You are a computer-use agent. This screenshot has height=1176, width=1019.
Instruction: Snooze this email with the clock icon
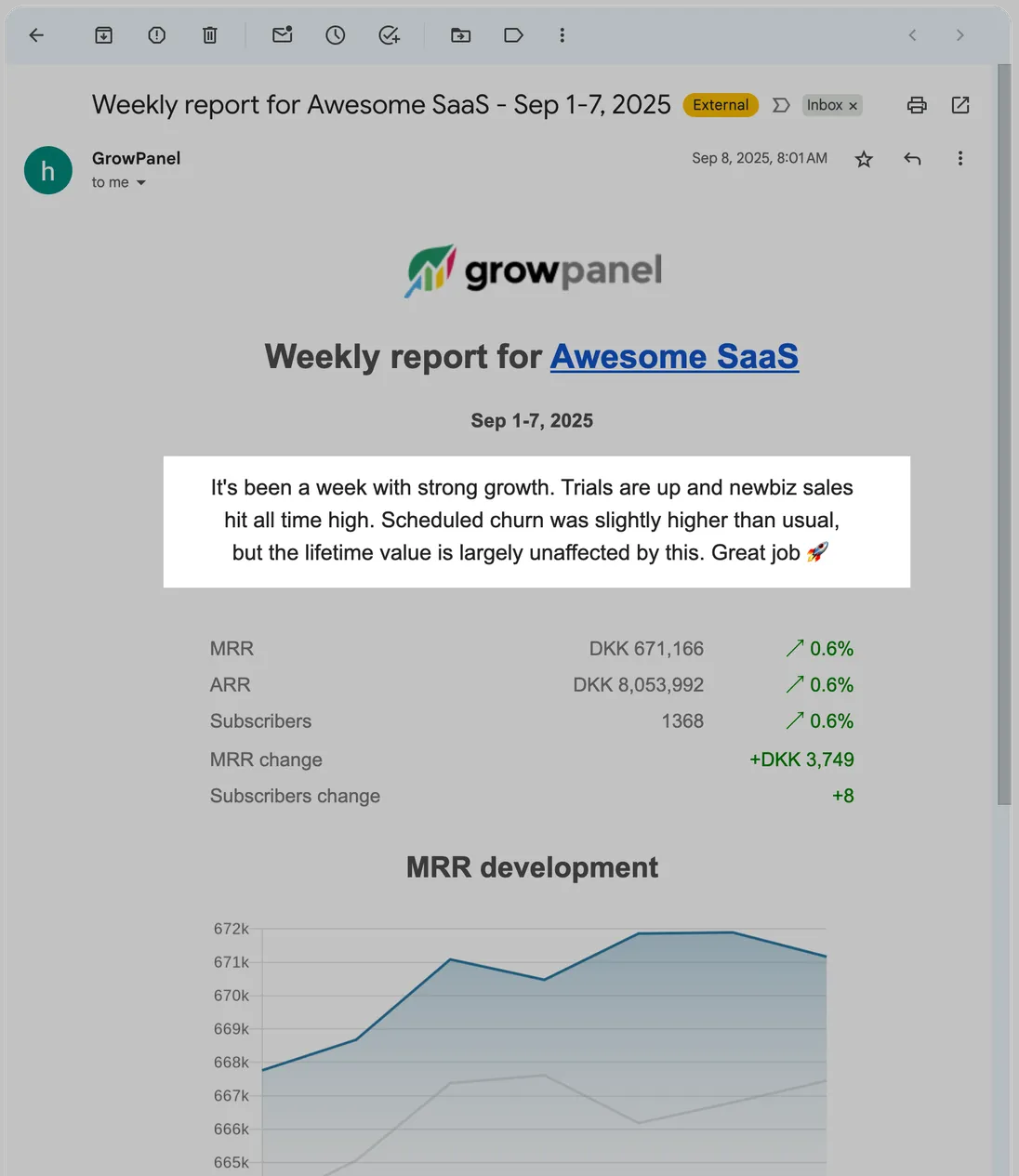(336, 35)
